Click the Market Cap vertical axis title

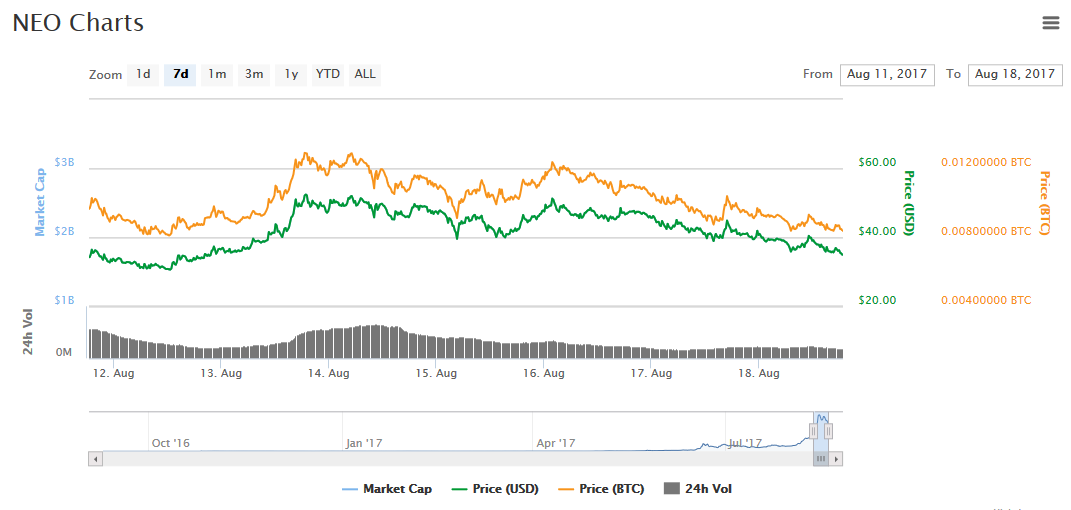(x=40, y=203)
